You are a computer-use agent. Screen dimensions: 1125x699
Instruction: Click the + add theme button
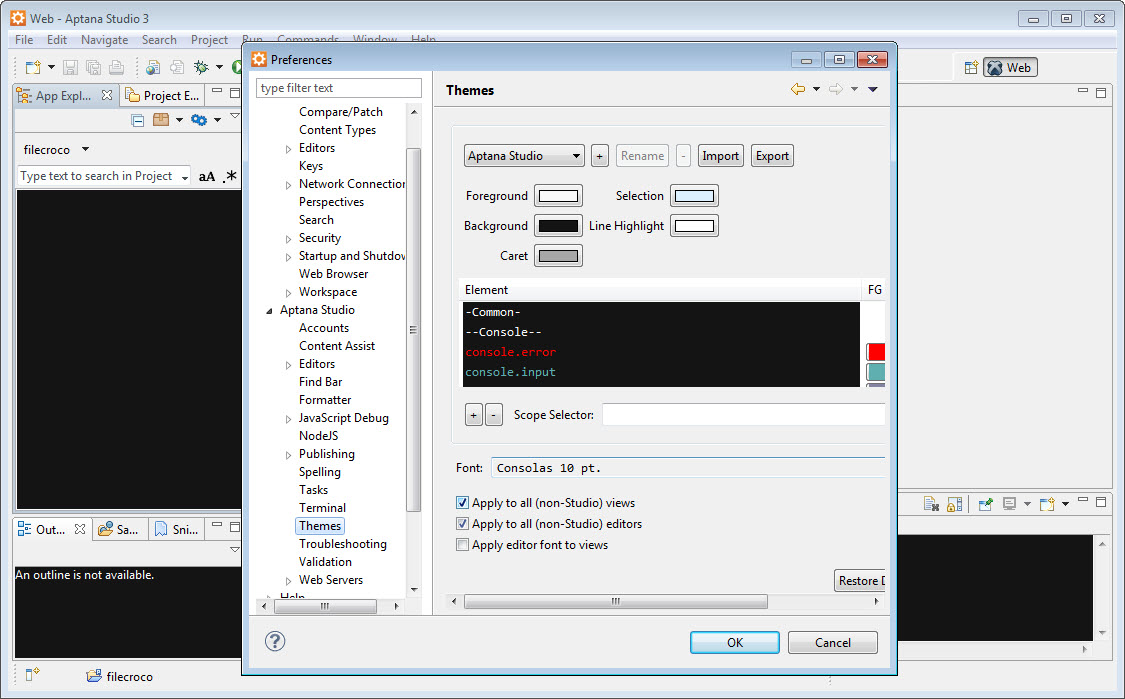pos(600,156)
